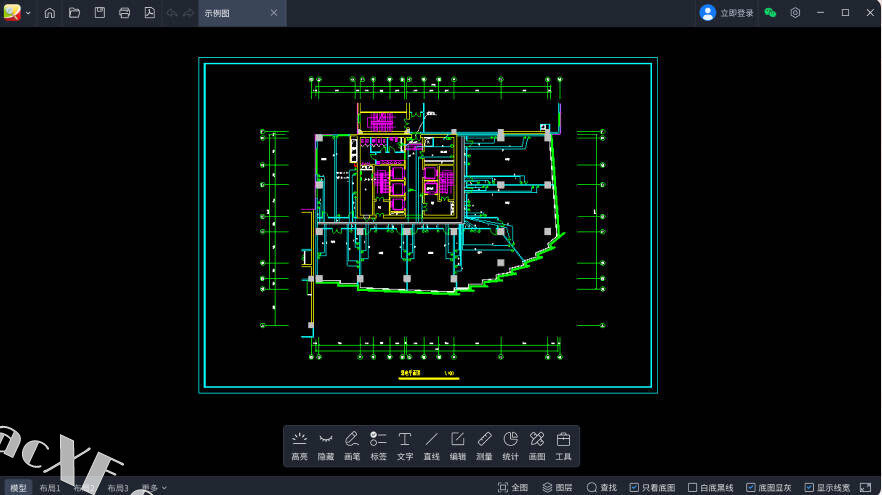Enable the 白底黑线 checkbox
Viewport: 882px width, 495px height.
coord(693,488)
